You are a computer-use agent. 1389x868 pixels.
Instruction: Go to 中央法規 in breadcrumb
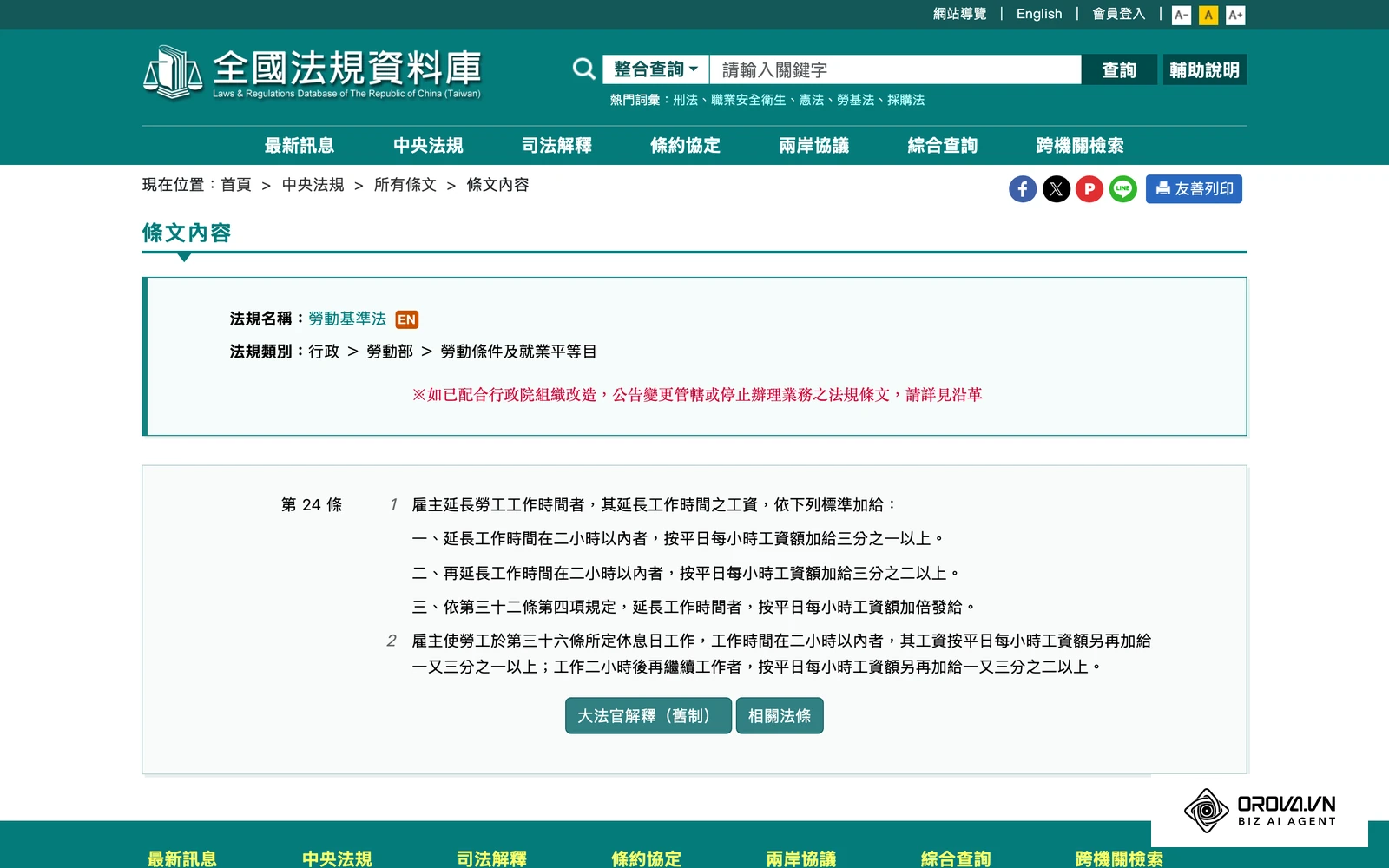[313, 185]
